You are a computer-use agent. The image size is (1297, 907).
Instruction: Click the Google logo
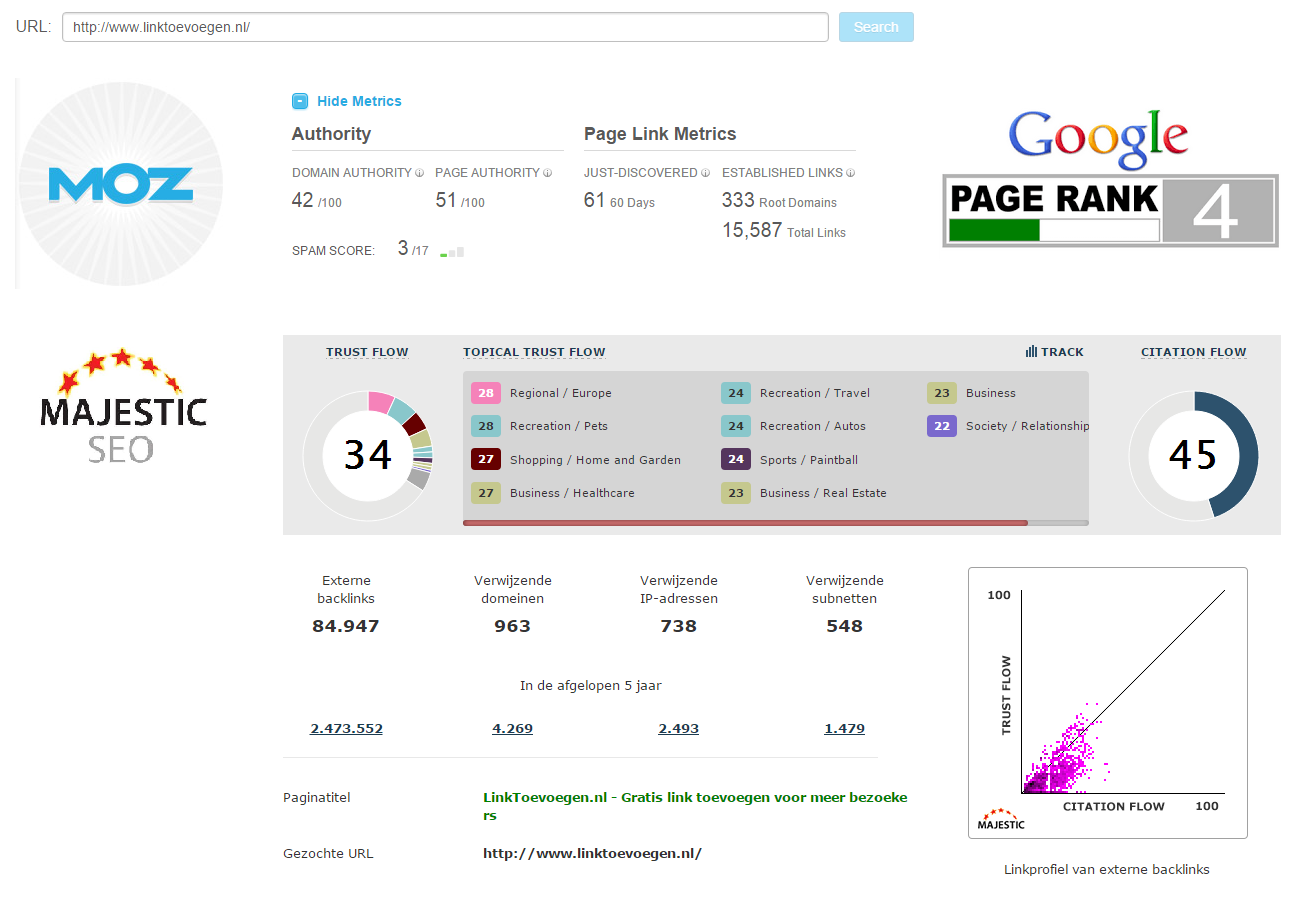coord(1098,139)
